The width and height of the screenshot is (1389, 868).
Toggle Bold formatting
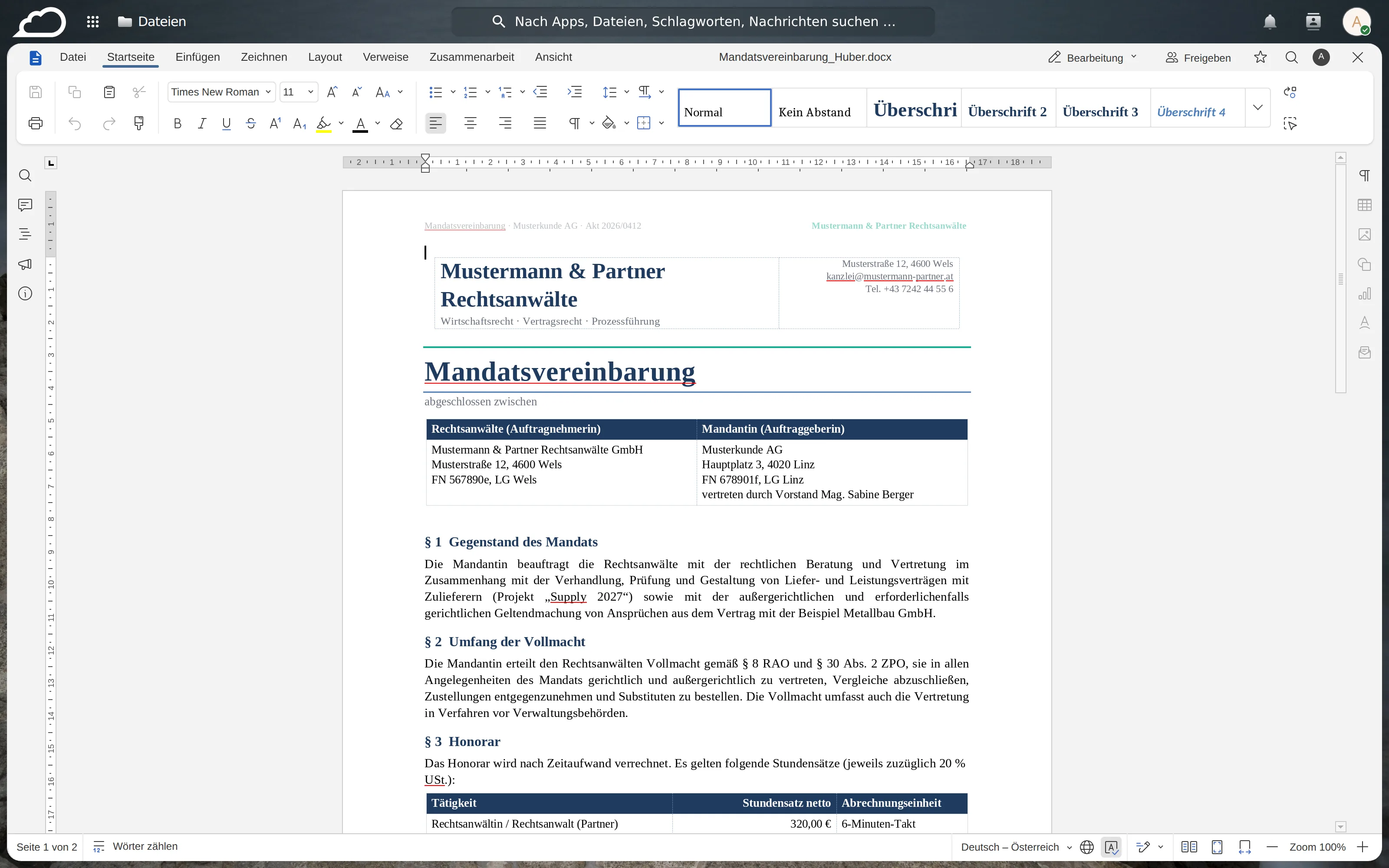pos(178,123)
